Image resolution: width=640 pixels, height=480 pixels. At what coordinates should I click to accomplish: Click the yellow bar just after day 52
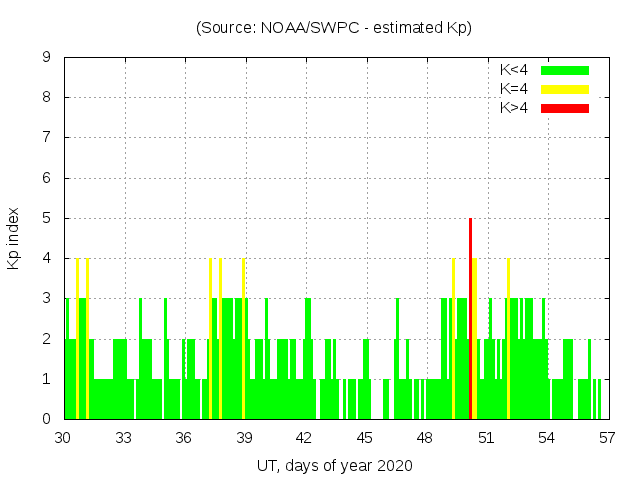(x=508, y=338)
